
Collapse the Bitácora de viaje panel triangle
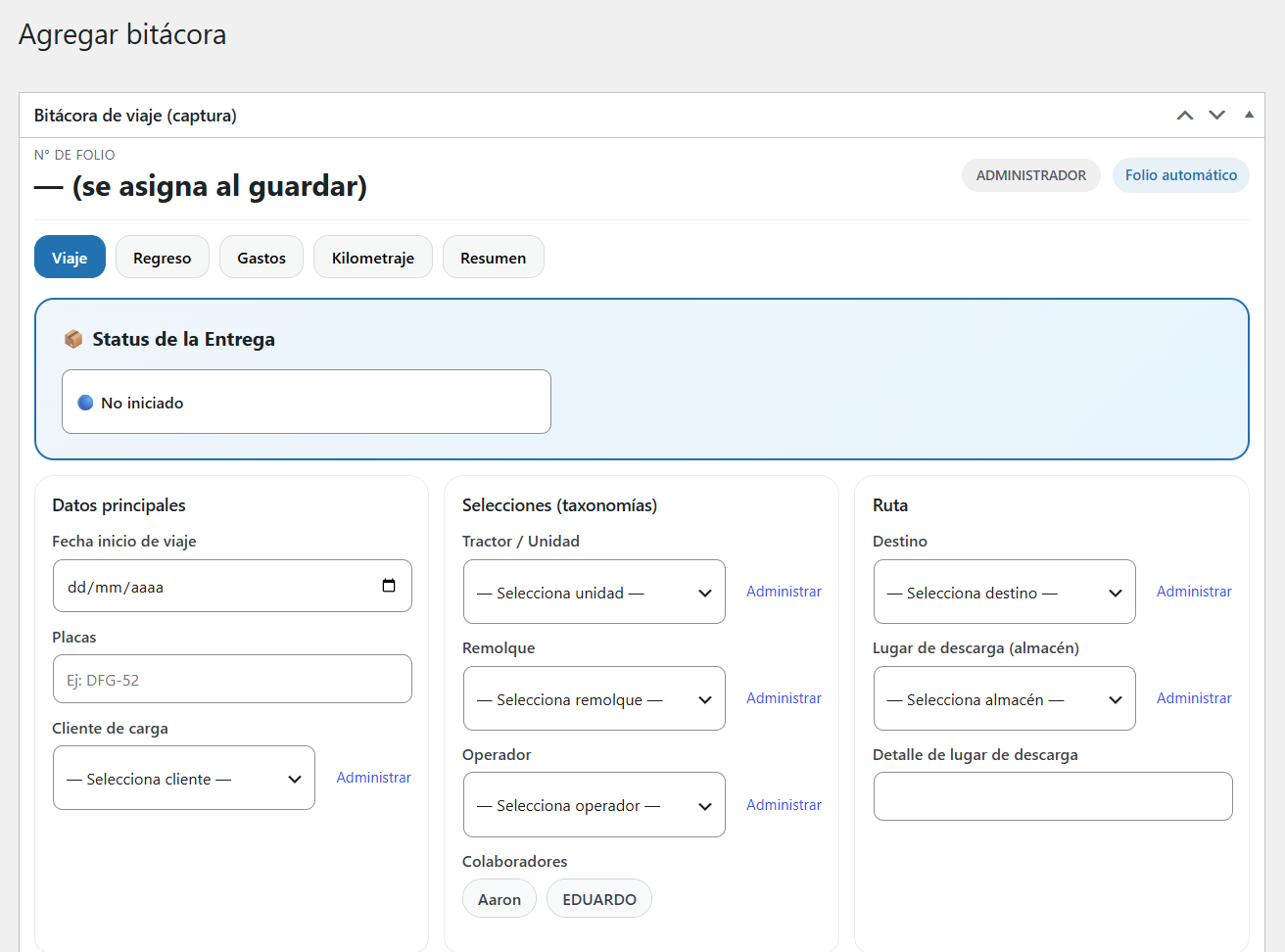click(x=1249, y=115)
